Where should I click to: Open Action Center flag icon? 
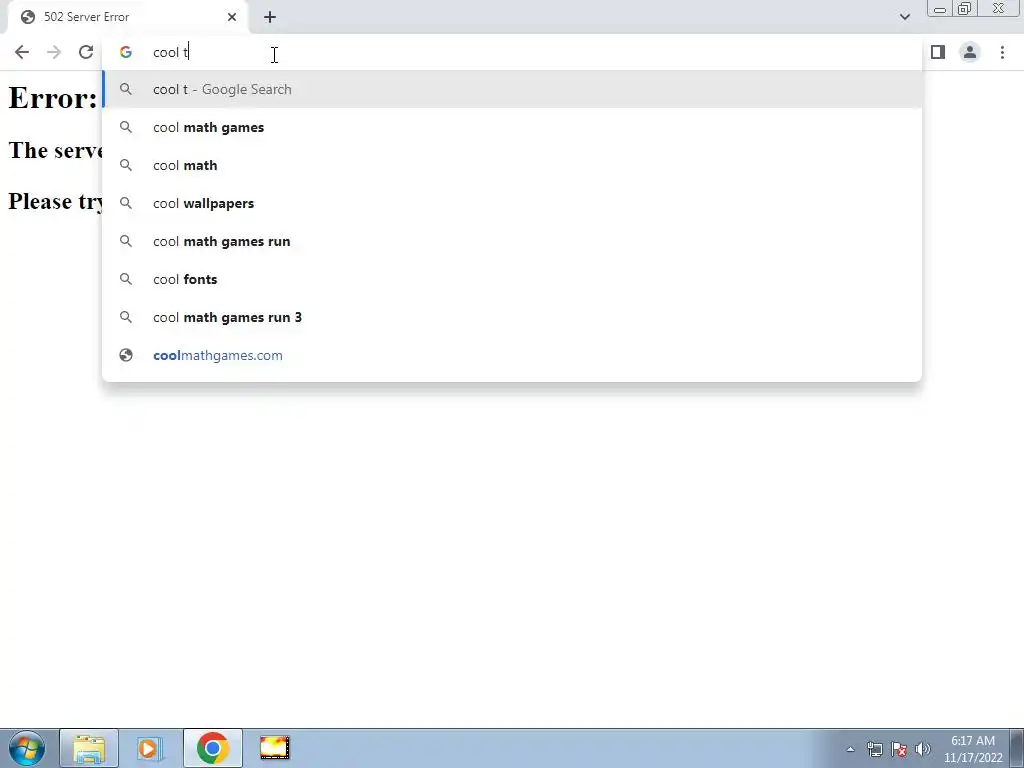[899, 749]
